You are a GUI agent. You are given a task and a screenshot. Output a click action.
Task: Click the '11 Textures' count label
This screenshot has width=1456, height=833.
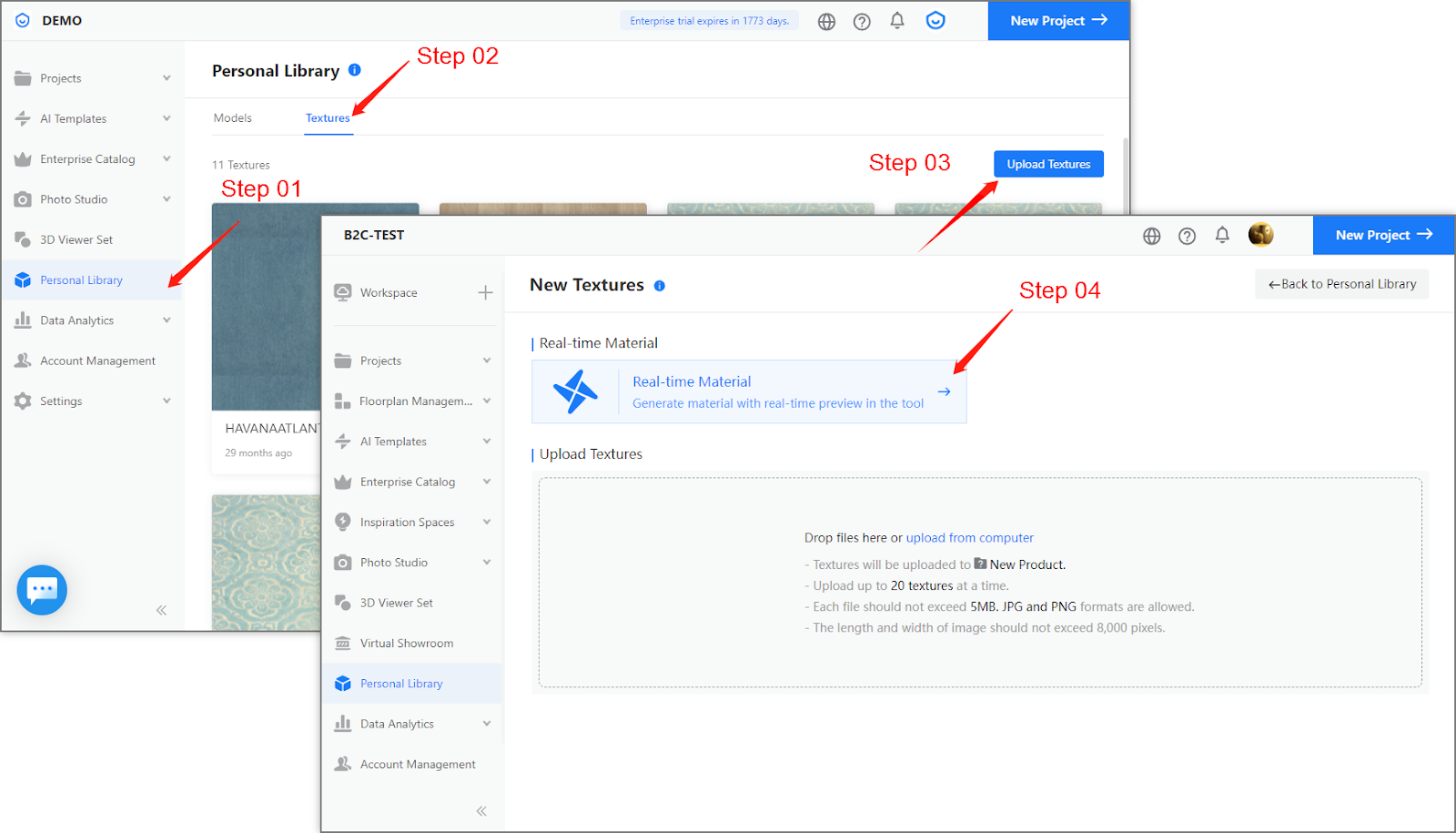coord(241,165)
